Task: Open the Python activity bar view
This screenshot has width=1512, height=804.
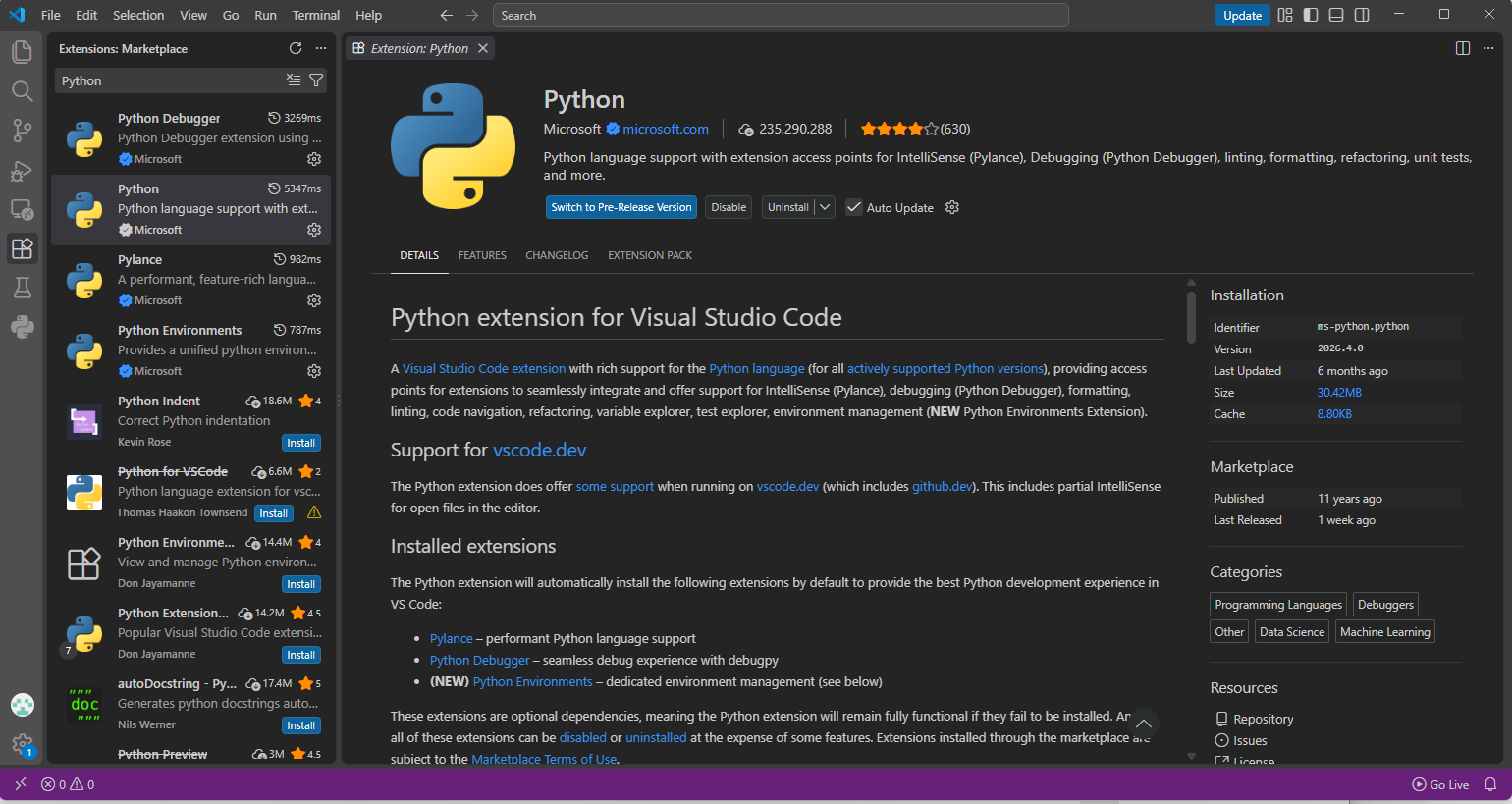Action: pyautogui.click(x=22, y=327)
